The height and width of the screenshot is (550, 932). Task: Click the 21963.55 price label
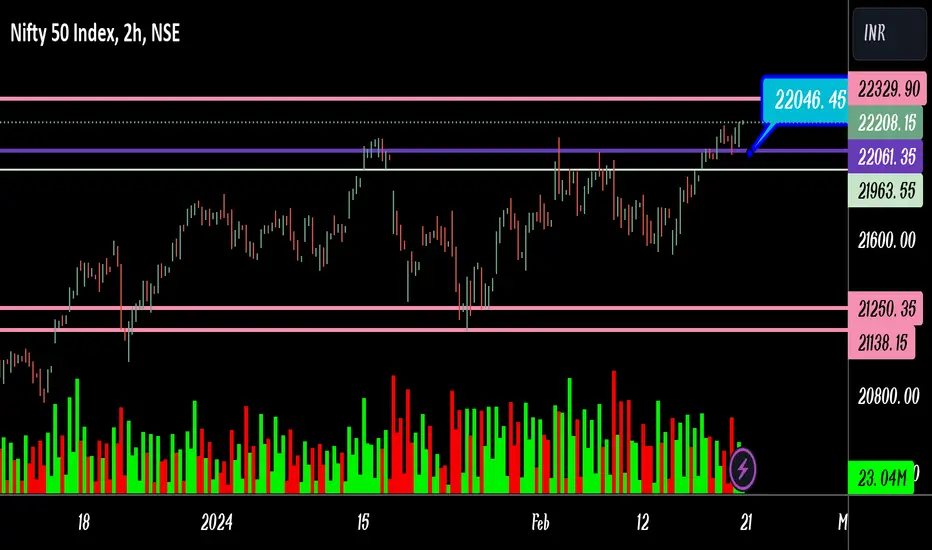tap(886, 191)
